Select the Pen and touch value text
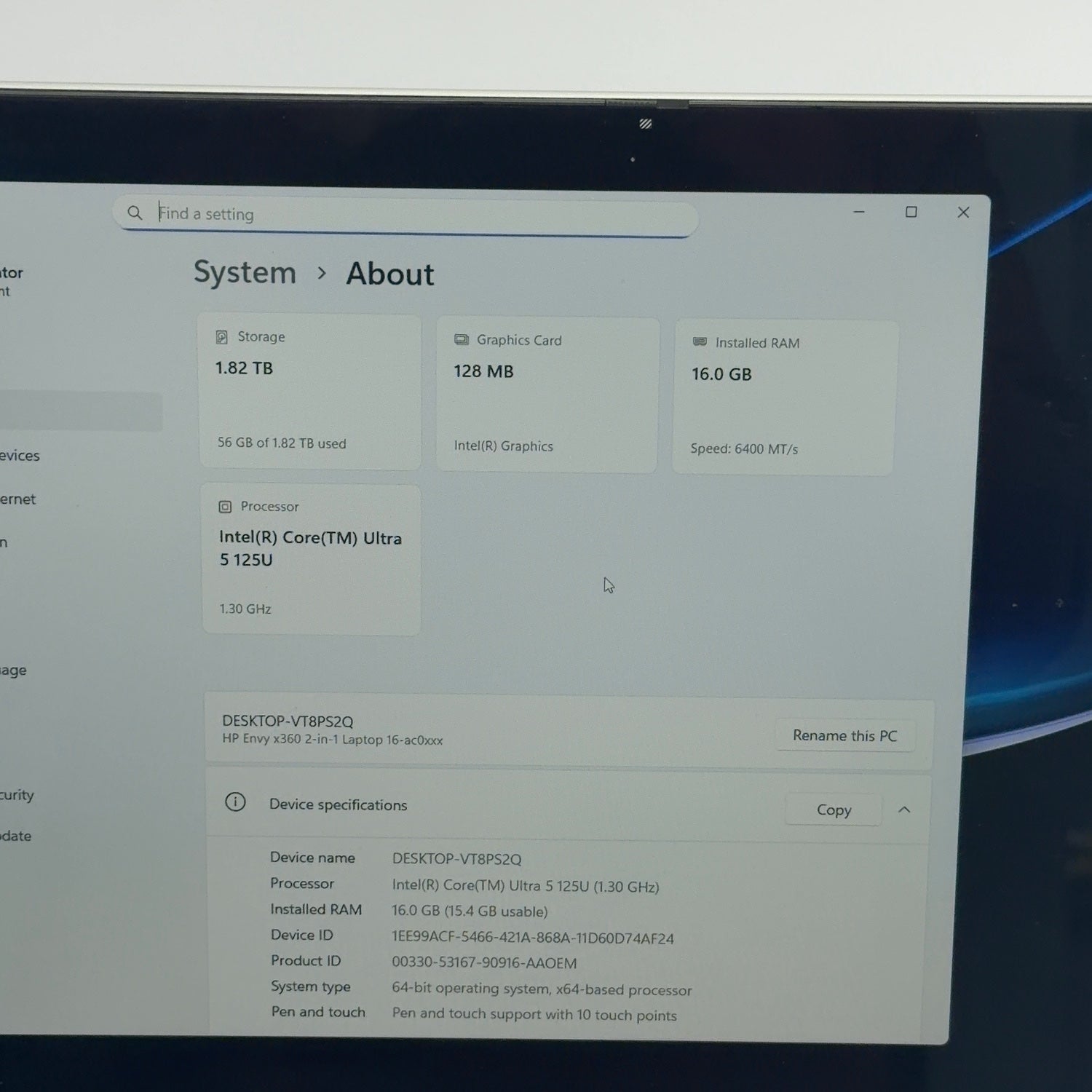 tap(534, 1014)
